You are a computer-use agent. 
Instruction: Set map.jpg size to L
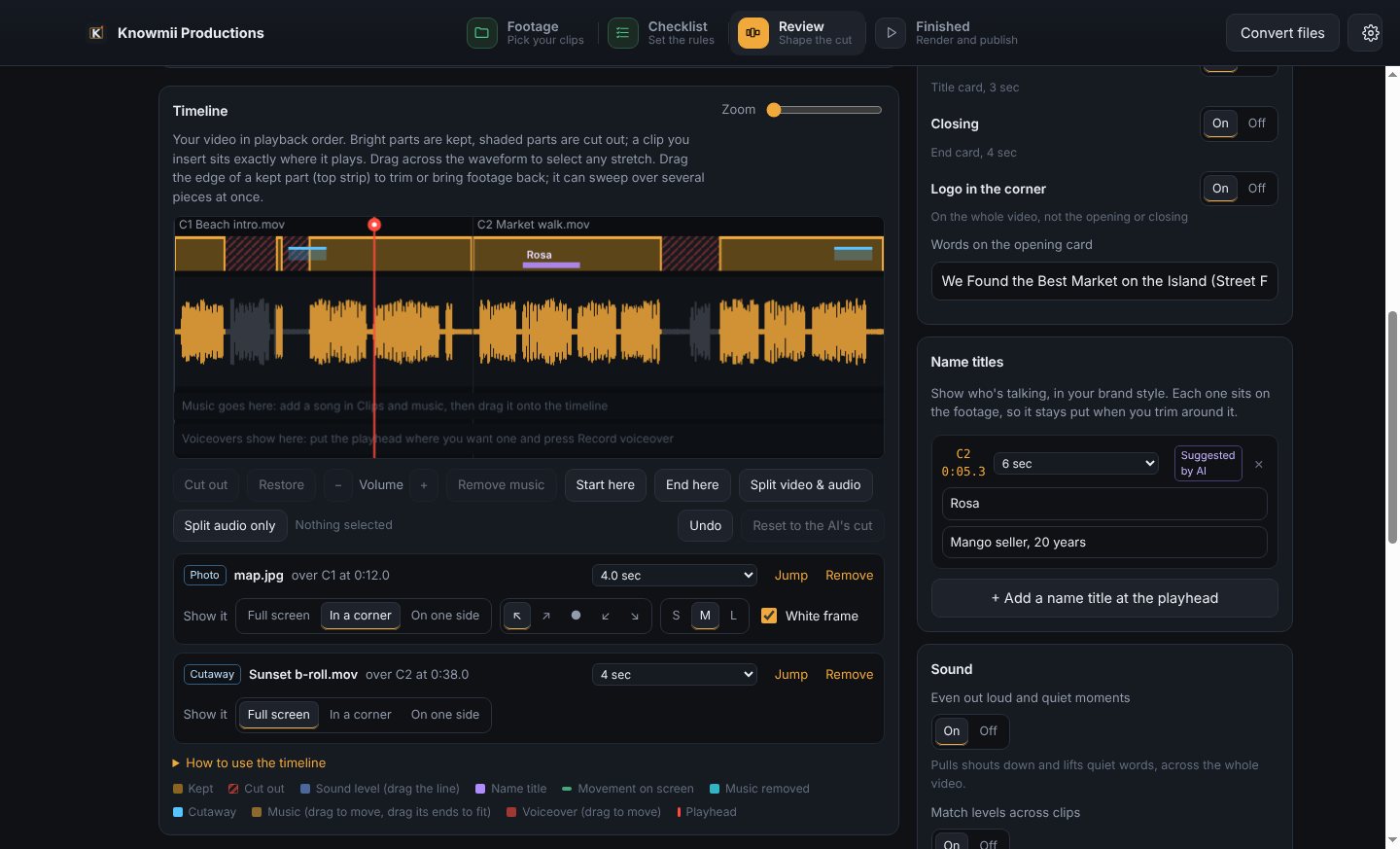733,616
